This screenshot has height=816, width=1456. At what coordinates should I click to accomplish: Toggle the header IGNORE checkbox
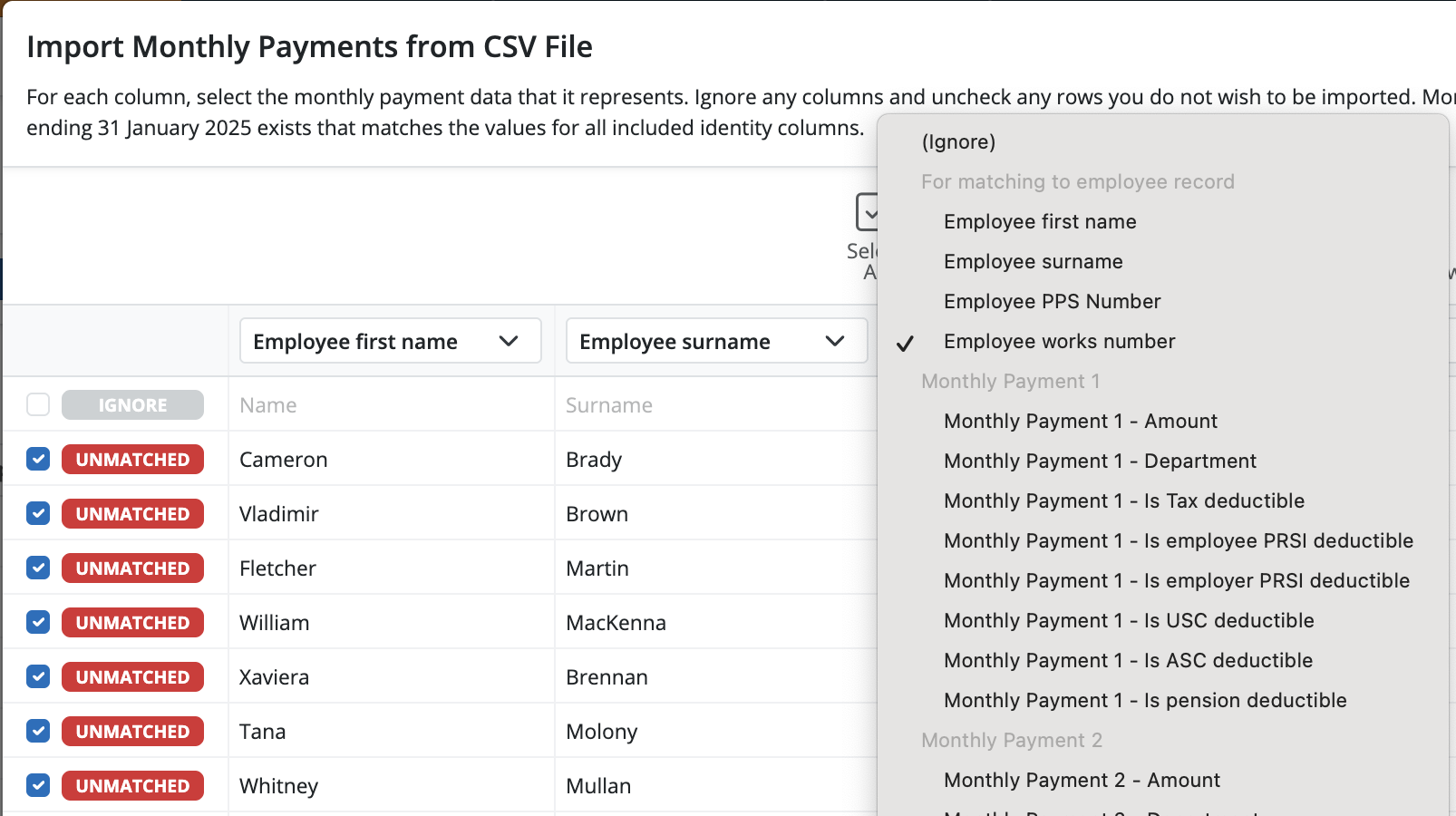[x=37, y=404]
